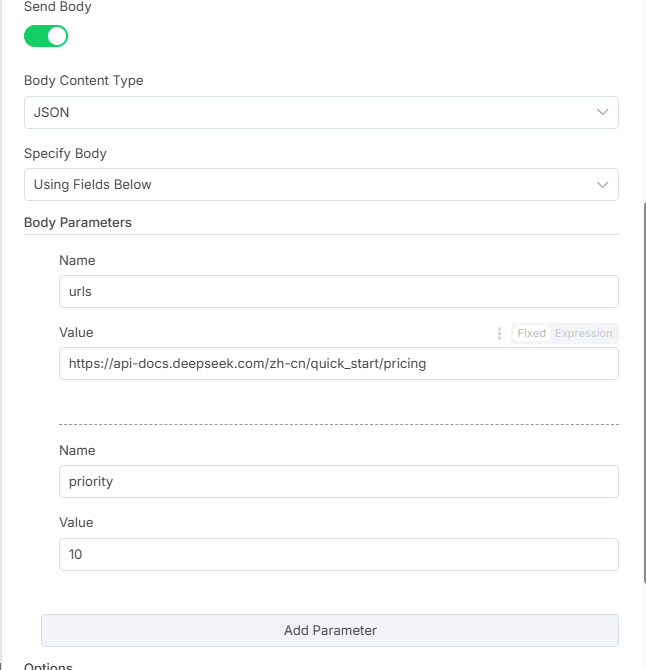Click the Body Parameters section heading
The height and width of the screenshot is (670, 646).
click(78, 222)
